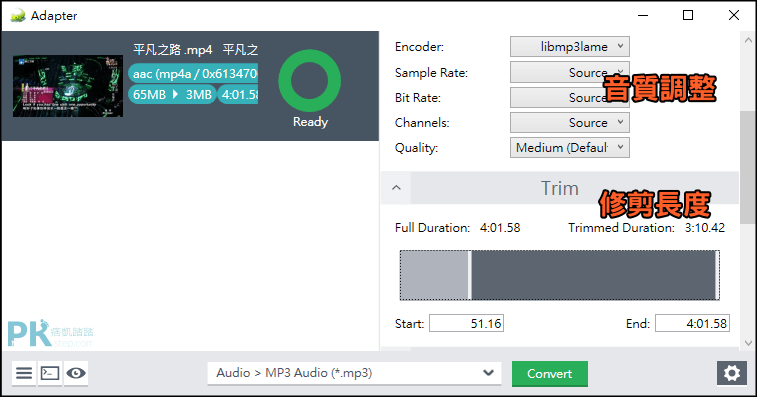
Task: Click the Convert button
Action: [550, 374]
